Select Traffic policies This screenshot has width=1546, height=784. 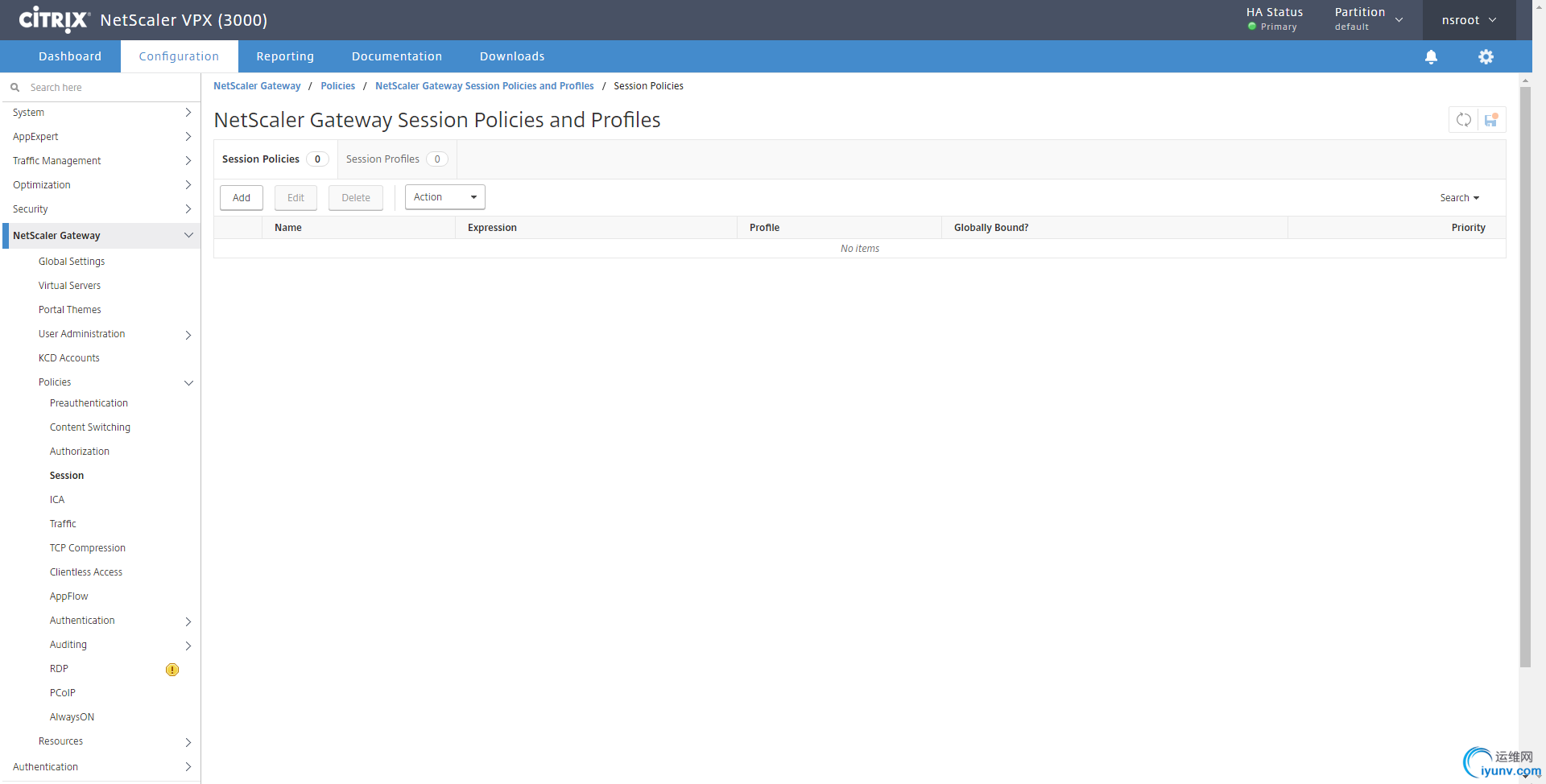tap(63, 524)
